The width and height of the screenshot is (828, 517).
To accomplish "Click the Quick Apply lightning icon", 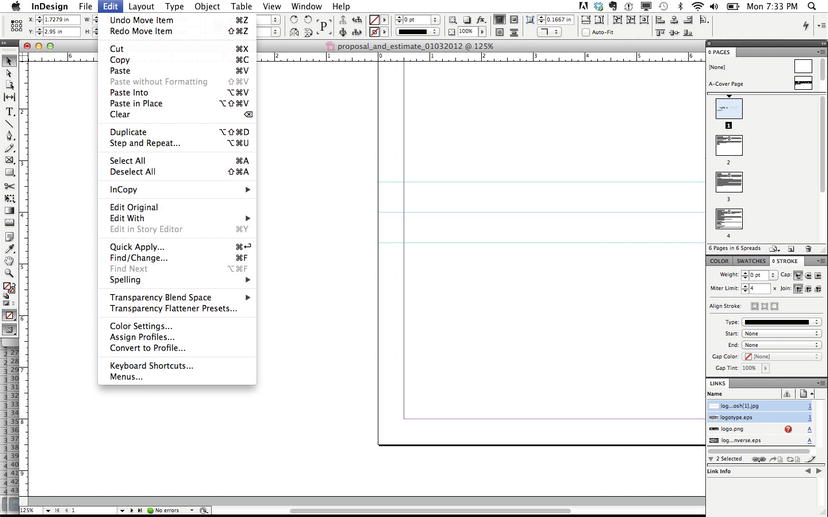I will [806, 25].
